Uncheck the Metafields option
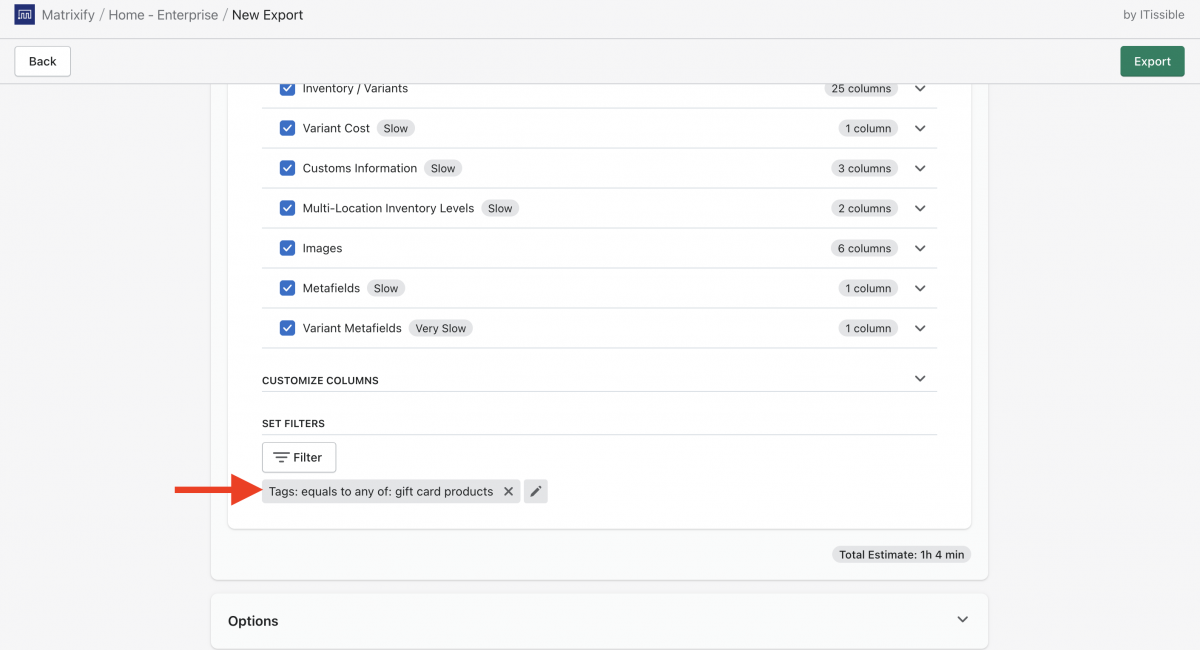Viewport: 1200px width, 650px height. (287, 288)
